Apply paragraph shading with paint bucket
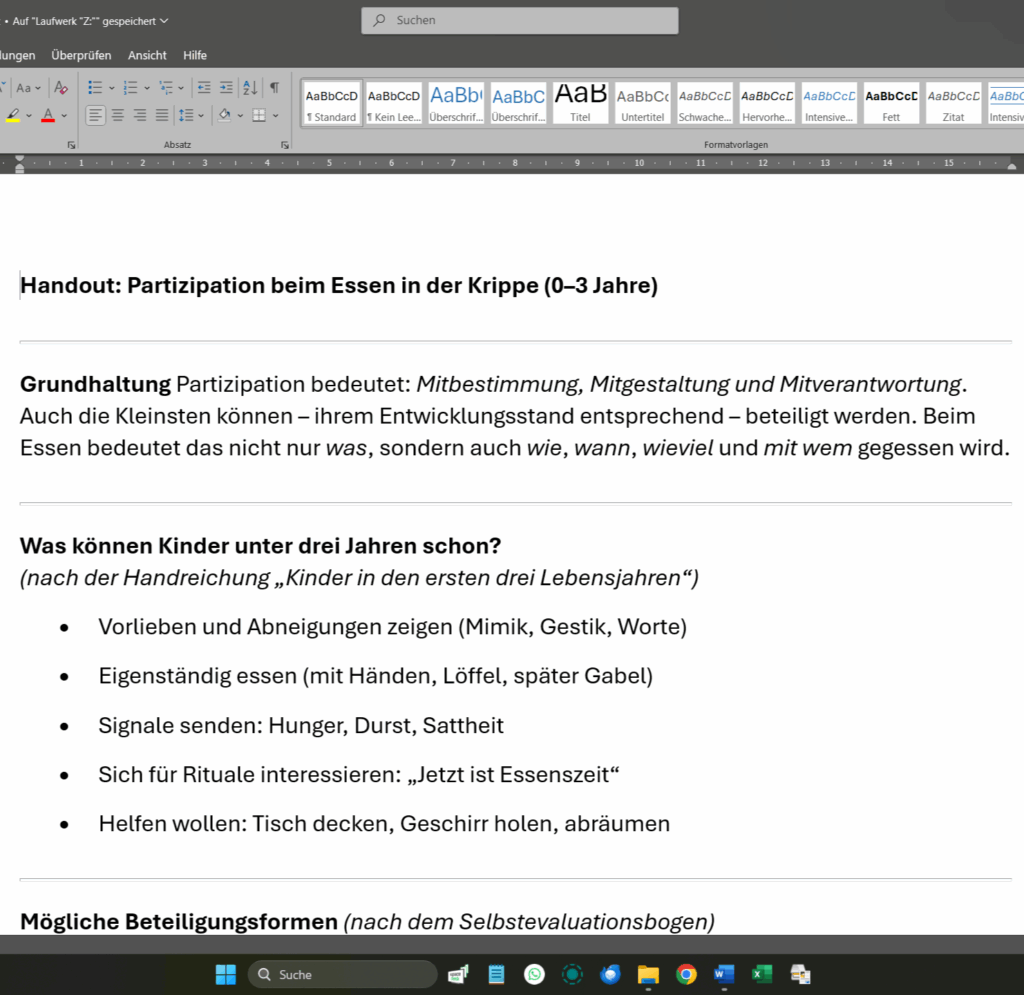 (x=225, y=116)
